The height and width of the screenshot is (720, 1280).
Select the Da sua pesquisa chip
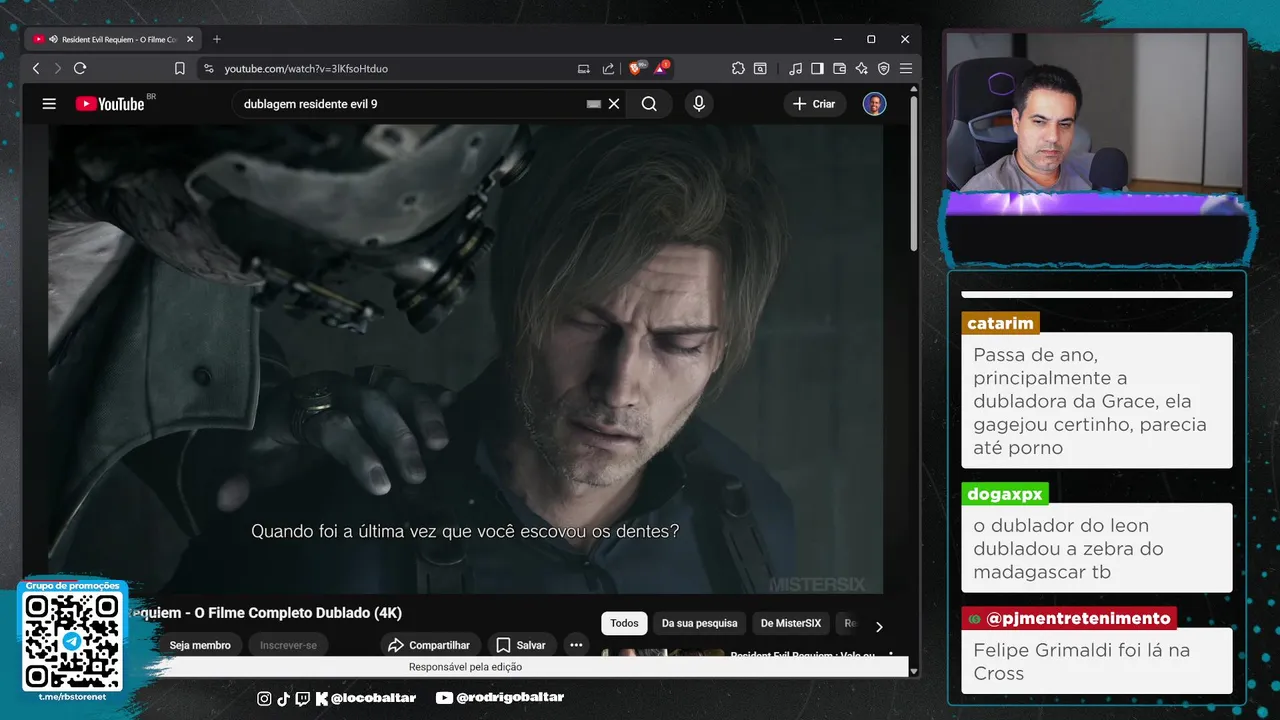[700, 623]
